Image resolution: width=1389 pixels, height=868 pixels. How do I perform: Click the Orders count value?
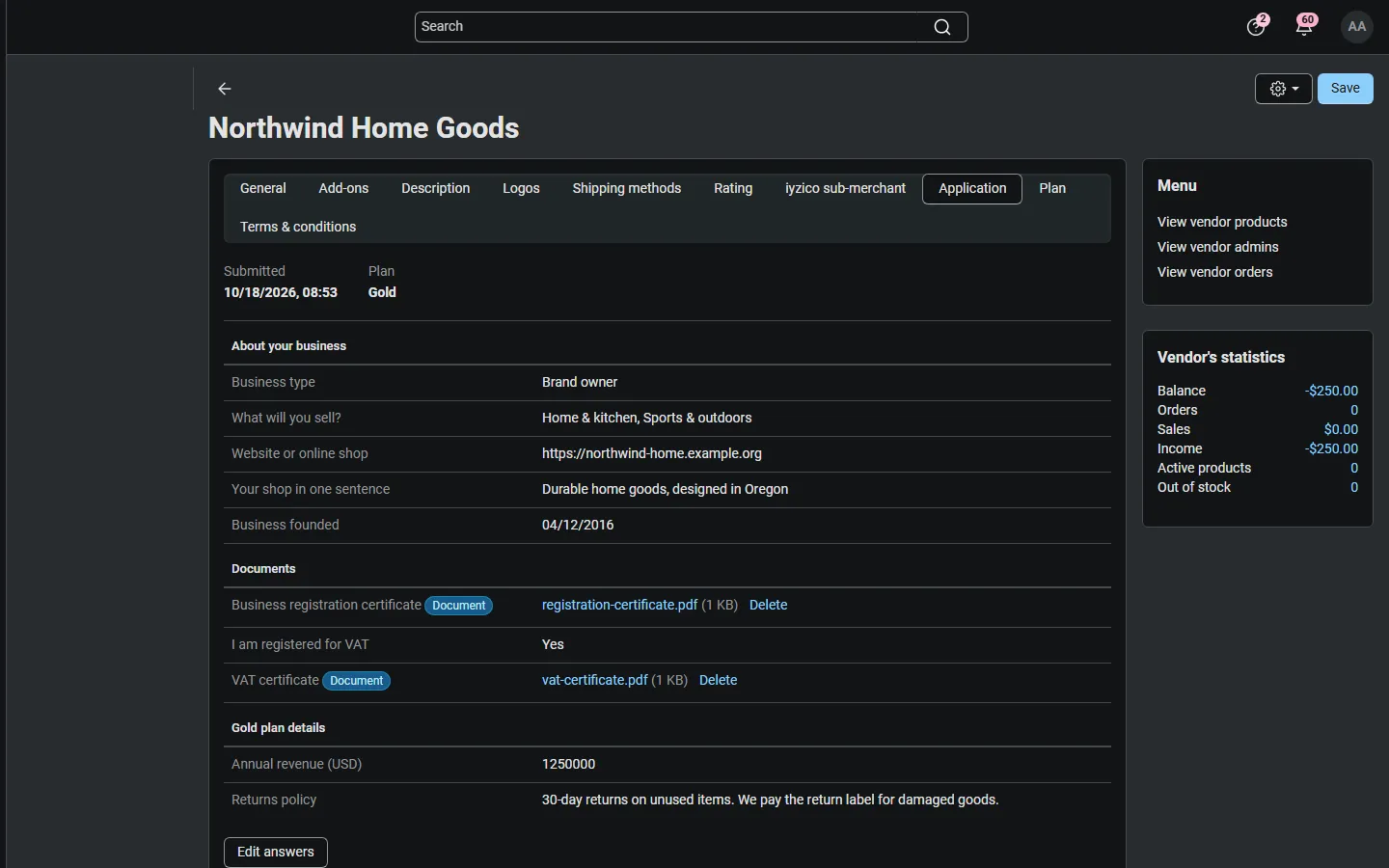click(1354, 410)
